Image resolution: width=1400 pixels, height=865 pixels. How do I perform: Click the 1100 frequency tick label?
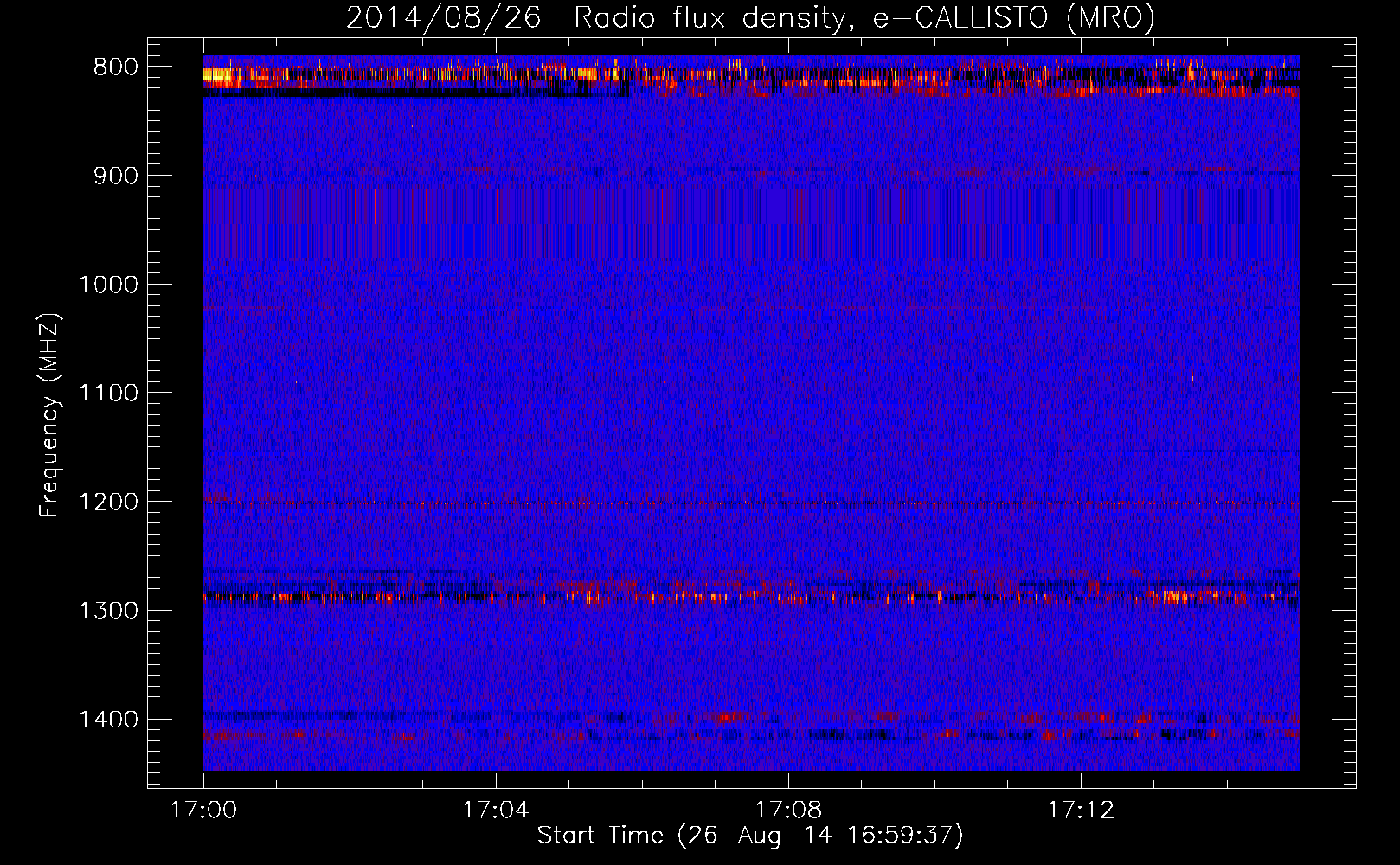pyautogui.click(x=108, y=394)
